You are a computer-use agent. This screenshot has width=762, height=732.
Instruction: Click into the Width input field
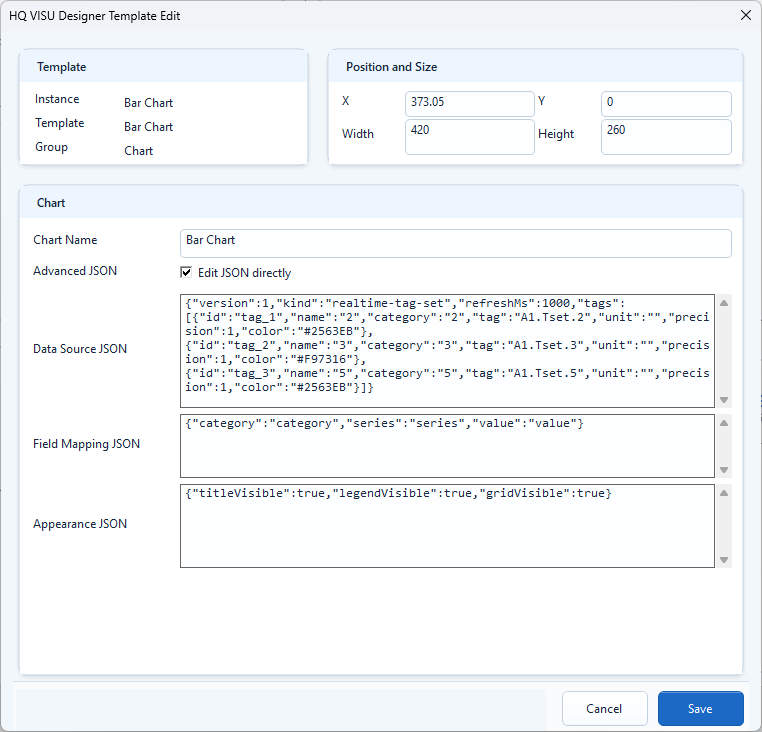coord(469,137)
